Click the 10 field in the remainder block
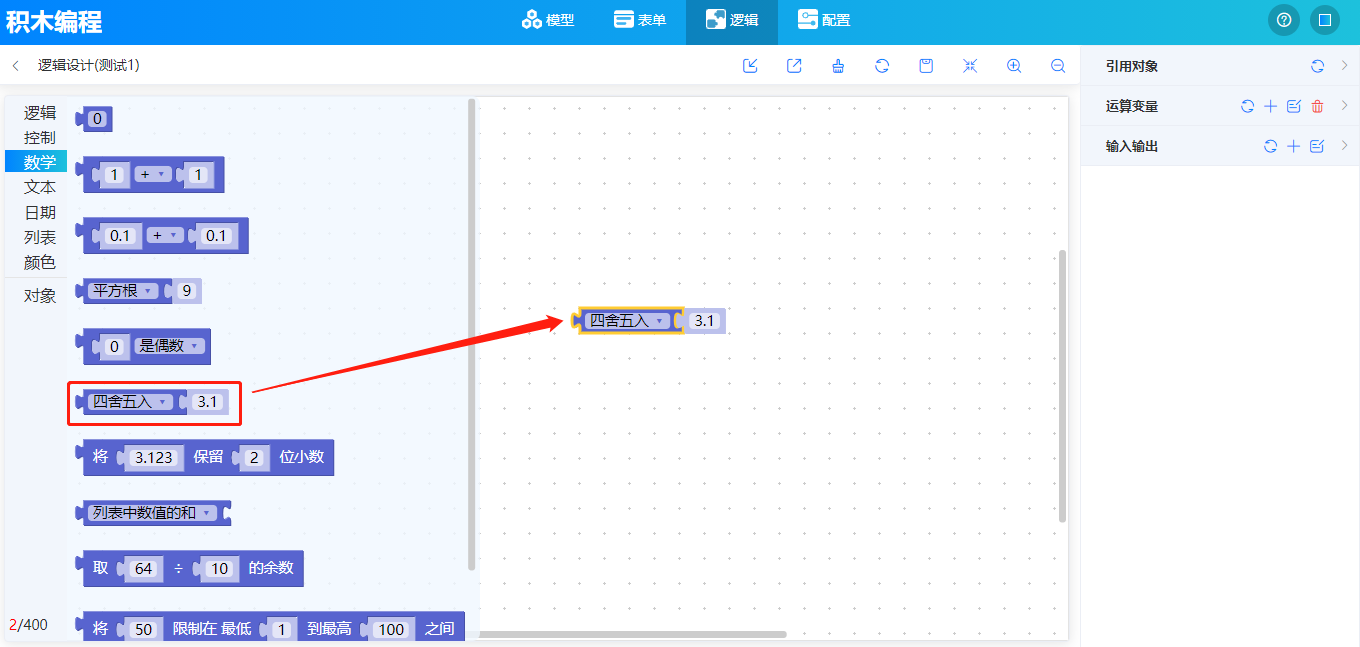 pos(219,568)
